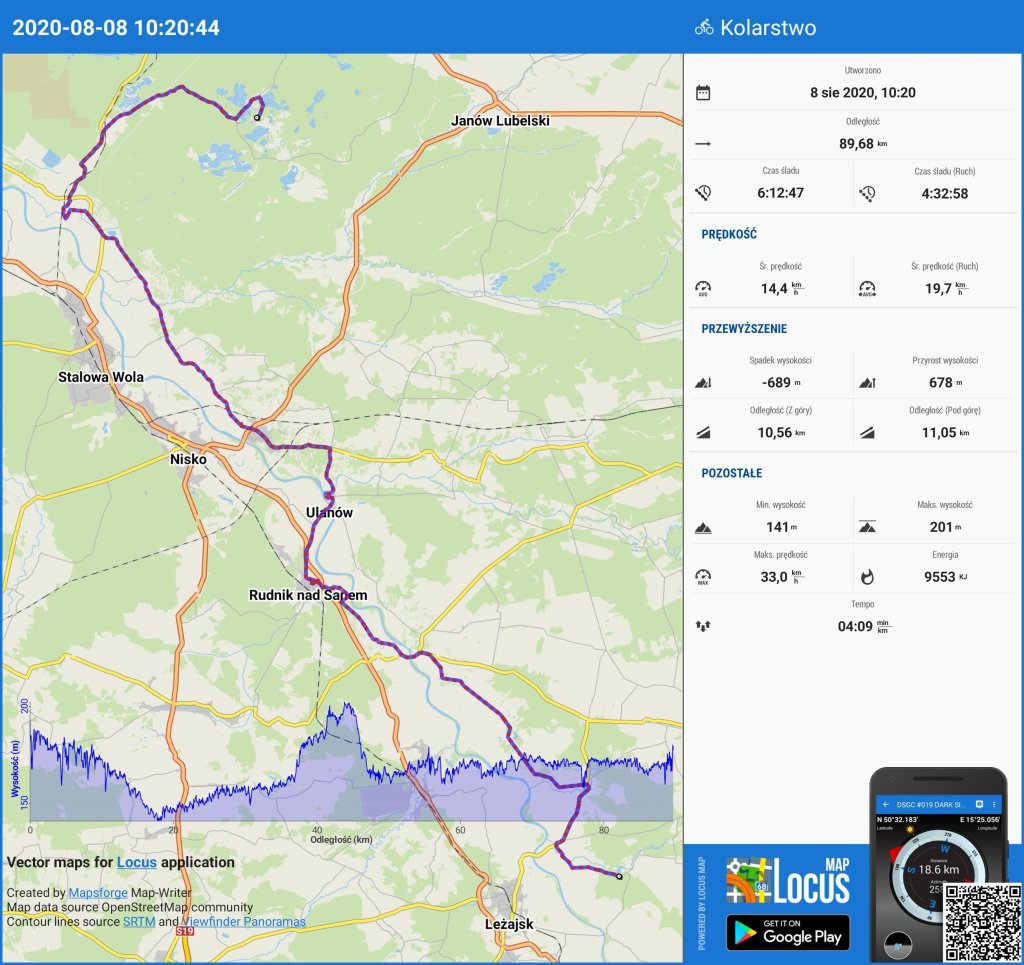The width and height of the screenshot is (1024, 965).
Task: Click the energy flame icon beside 9553 kJ
Action: click(867, 576)
